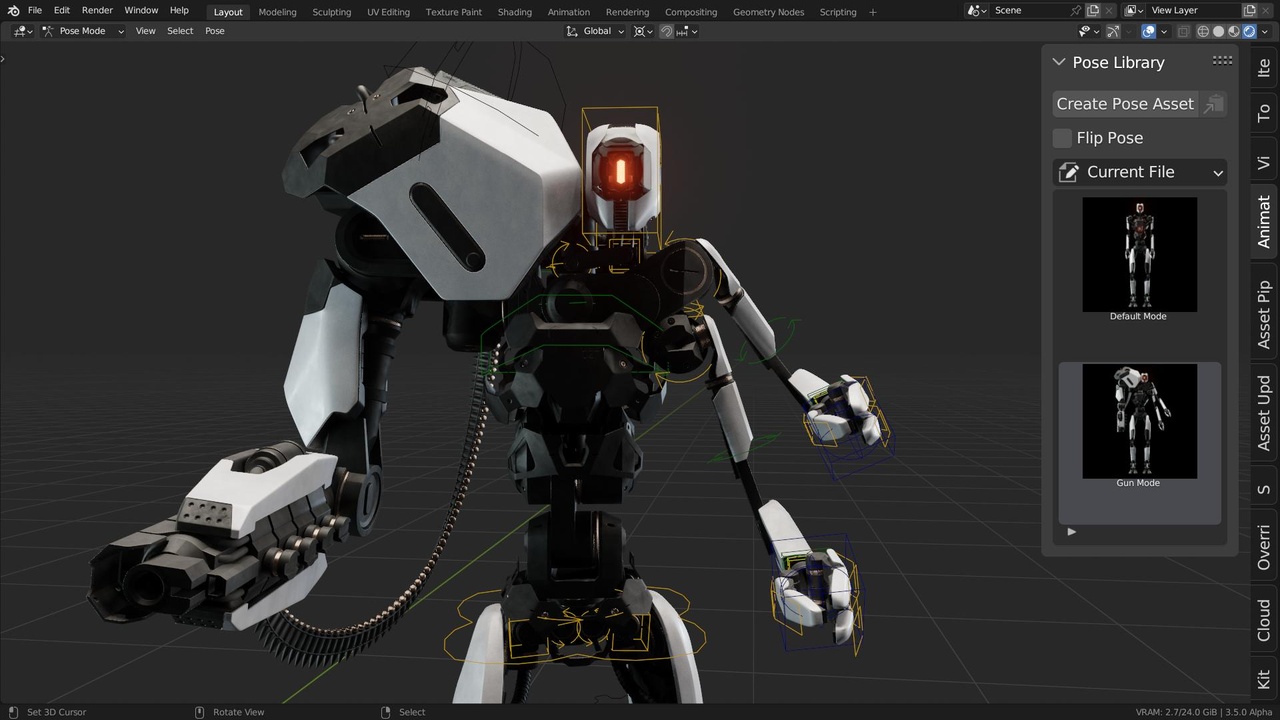Open the pivot point selector icon
The width and height of the screenshot is (1280, 720).
click(641, 31)
